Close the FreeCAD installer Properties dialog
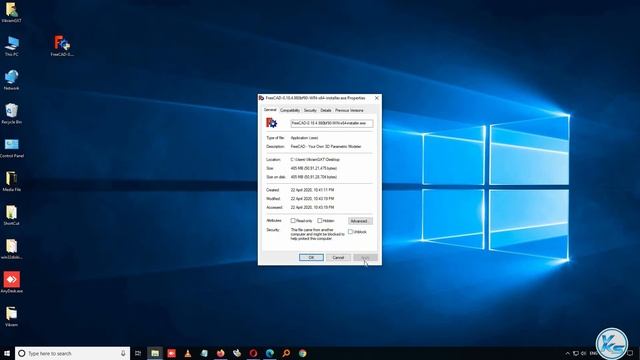The width and height of the screenshot is (640, 360). [376, 98]
